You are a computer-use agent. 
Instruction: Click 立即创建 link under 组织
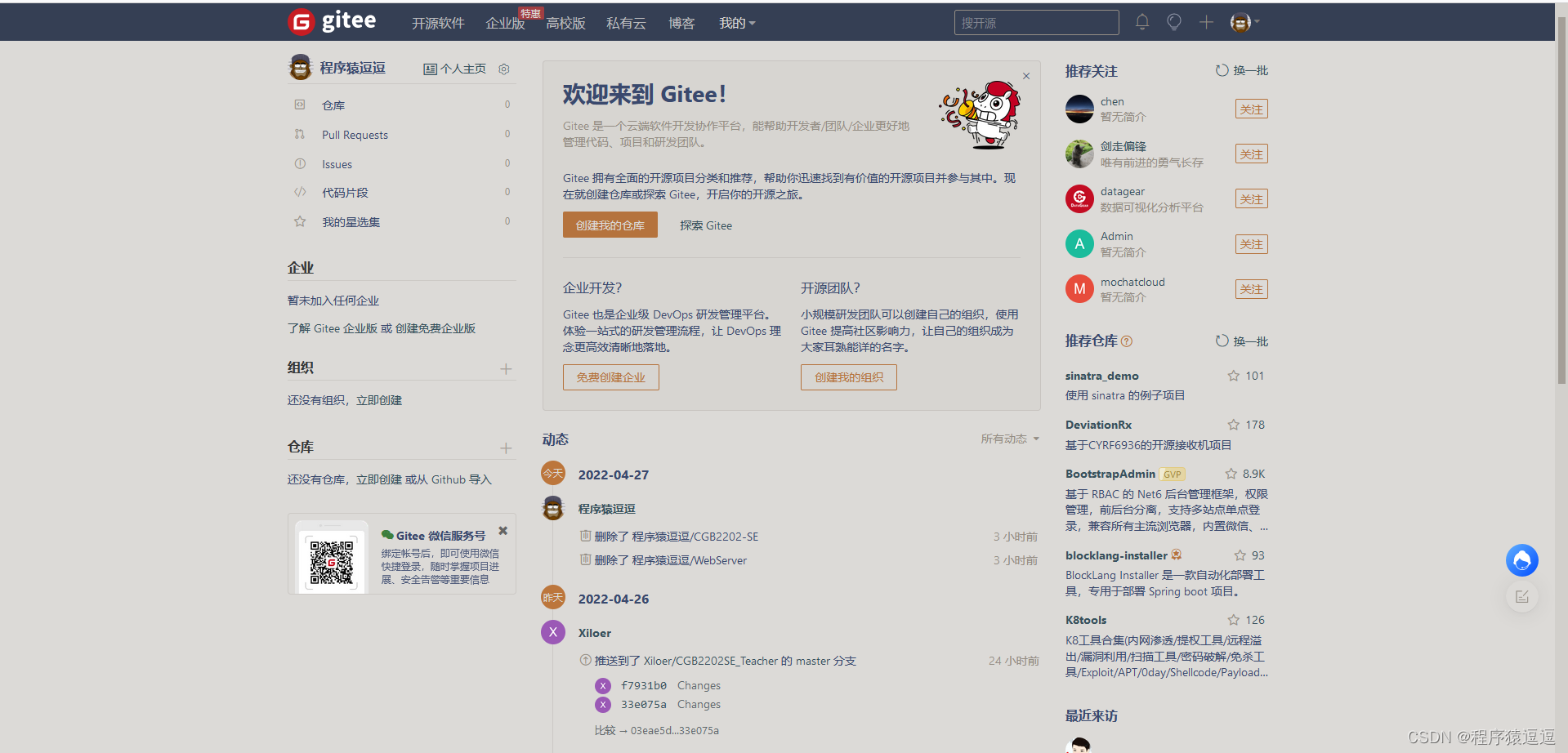coord(379,400)
